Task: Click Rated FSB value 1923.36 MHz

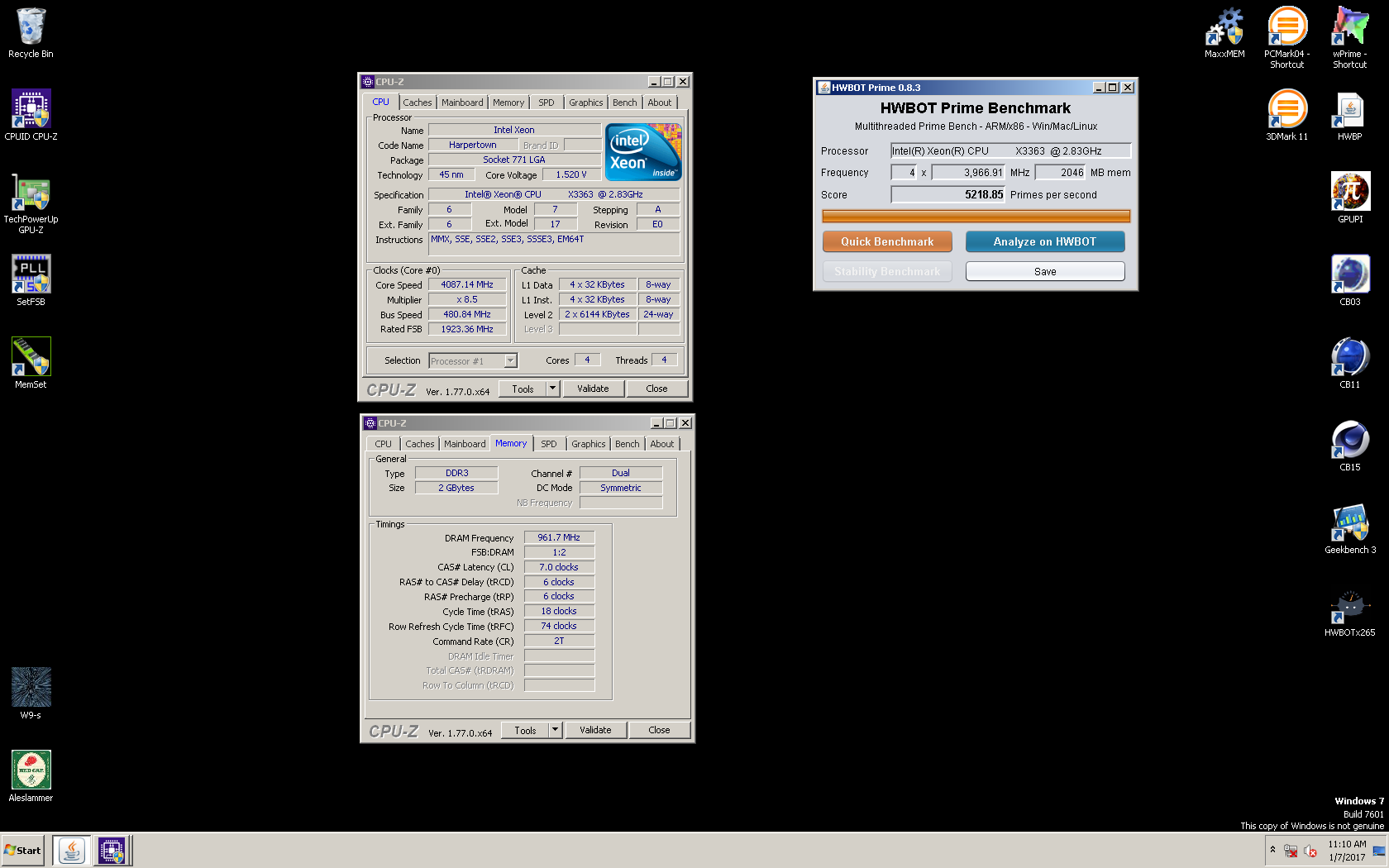Action: pyautogui.click(x=467, y=329)
